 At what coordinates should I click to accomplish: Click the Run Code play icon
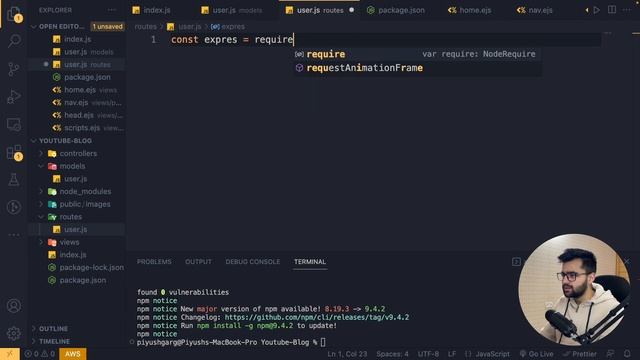[597, 10]
